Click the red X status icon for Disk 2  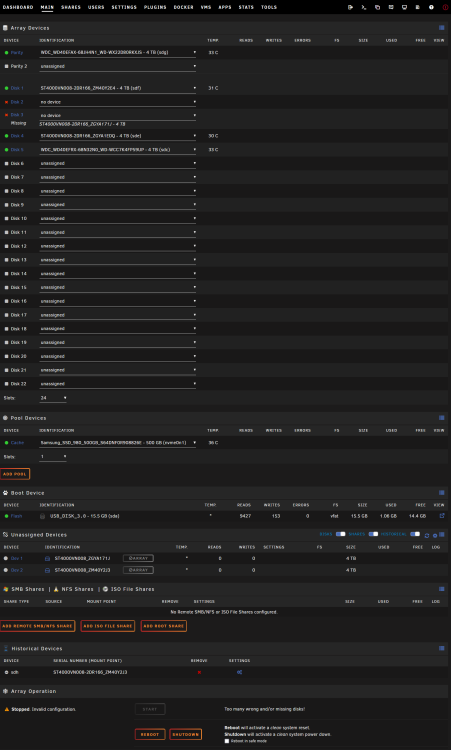[x=6, y=102]
